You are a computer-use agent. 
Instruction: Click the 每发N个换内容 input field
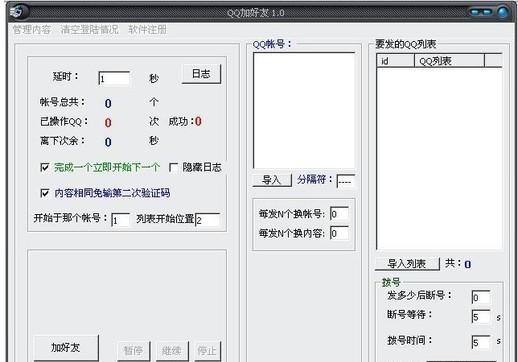coord(339,233)
